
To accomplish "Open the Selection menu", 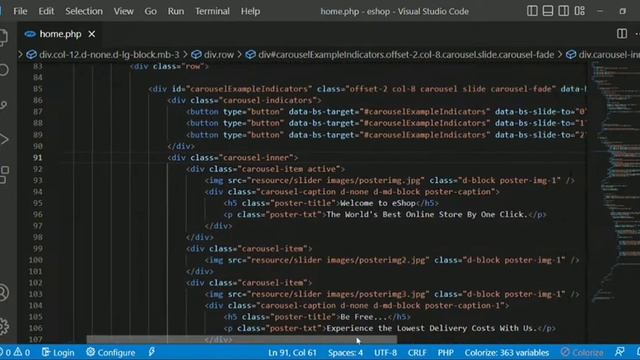I will 84,11.
